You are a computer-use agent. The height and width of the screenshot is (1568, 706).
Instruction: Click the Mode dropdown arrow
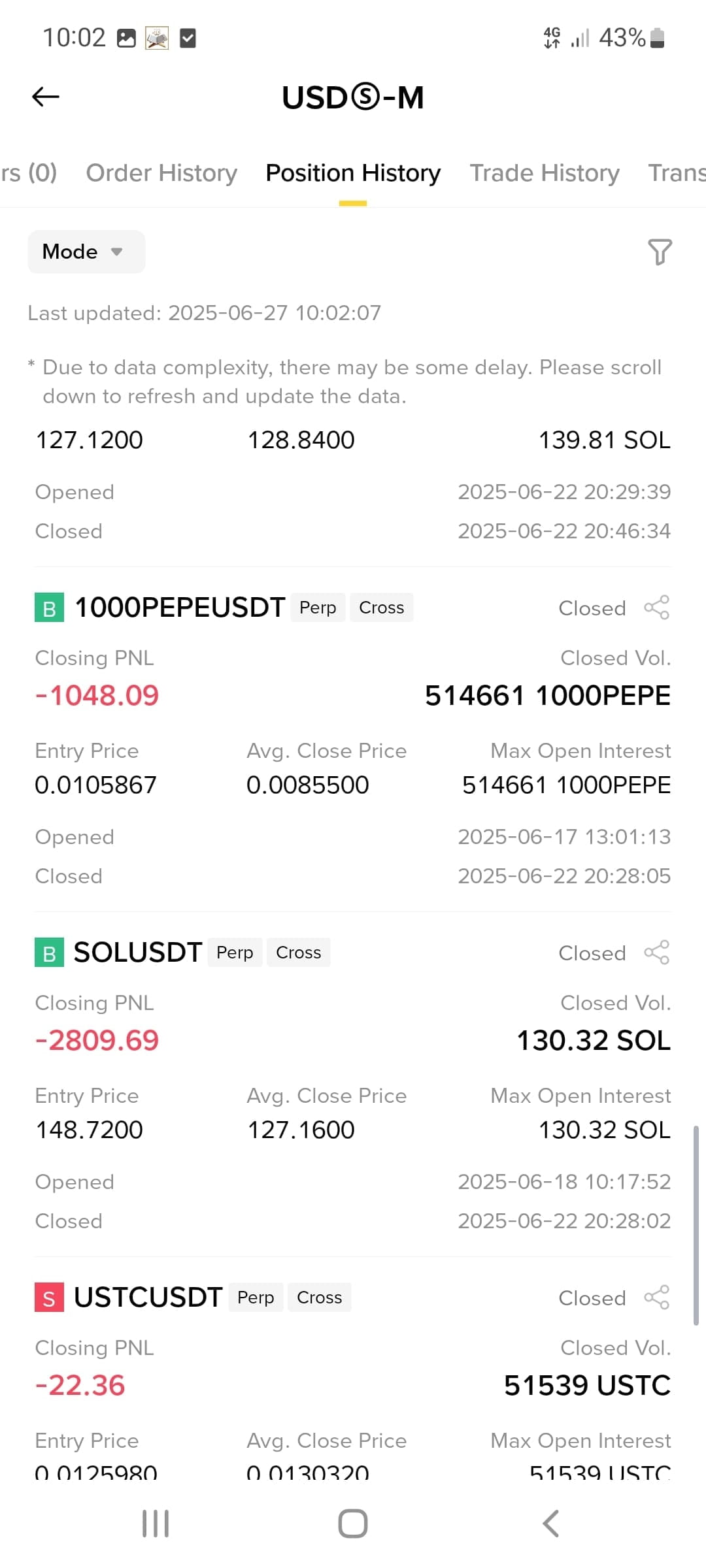(117, 252)
